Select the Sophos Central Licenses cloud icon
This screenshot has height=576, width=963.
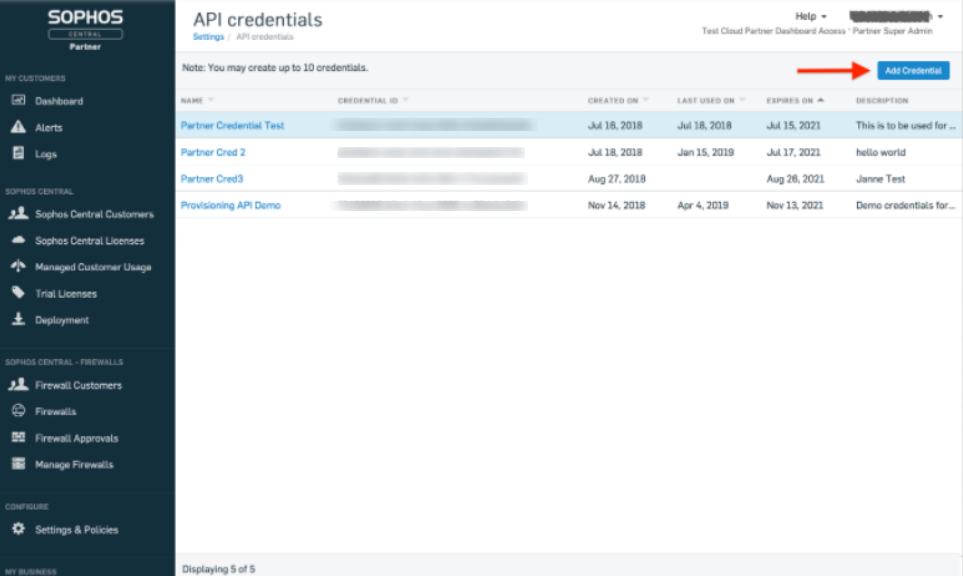(x=17, y=240)
